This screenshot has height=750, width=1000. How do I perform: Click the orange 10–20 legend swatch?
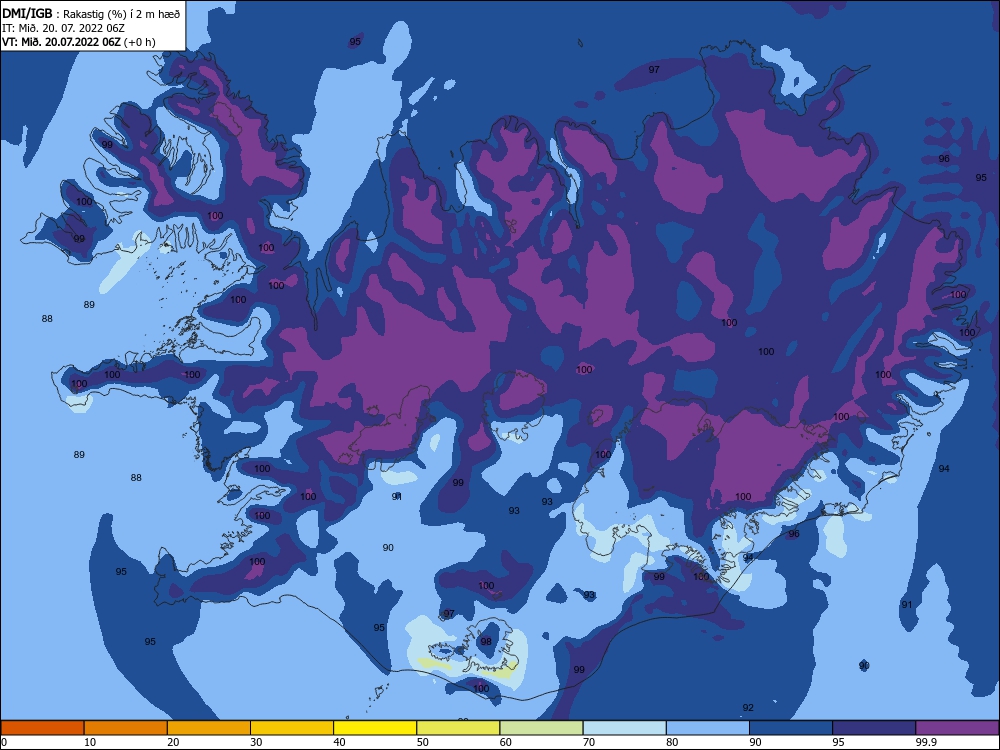pos(126,728)
